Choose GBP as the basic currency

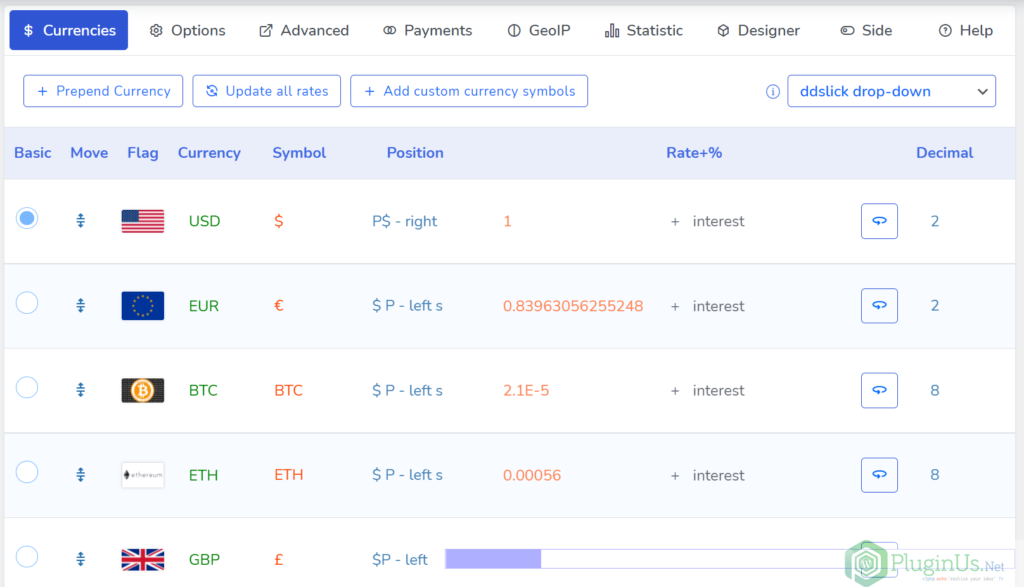point(27,557)
